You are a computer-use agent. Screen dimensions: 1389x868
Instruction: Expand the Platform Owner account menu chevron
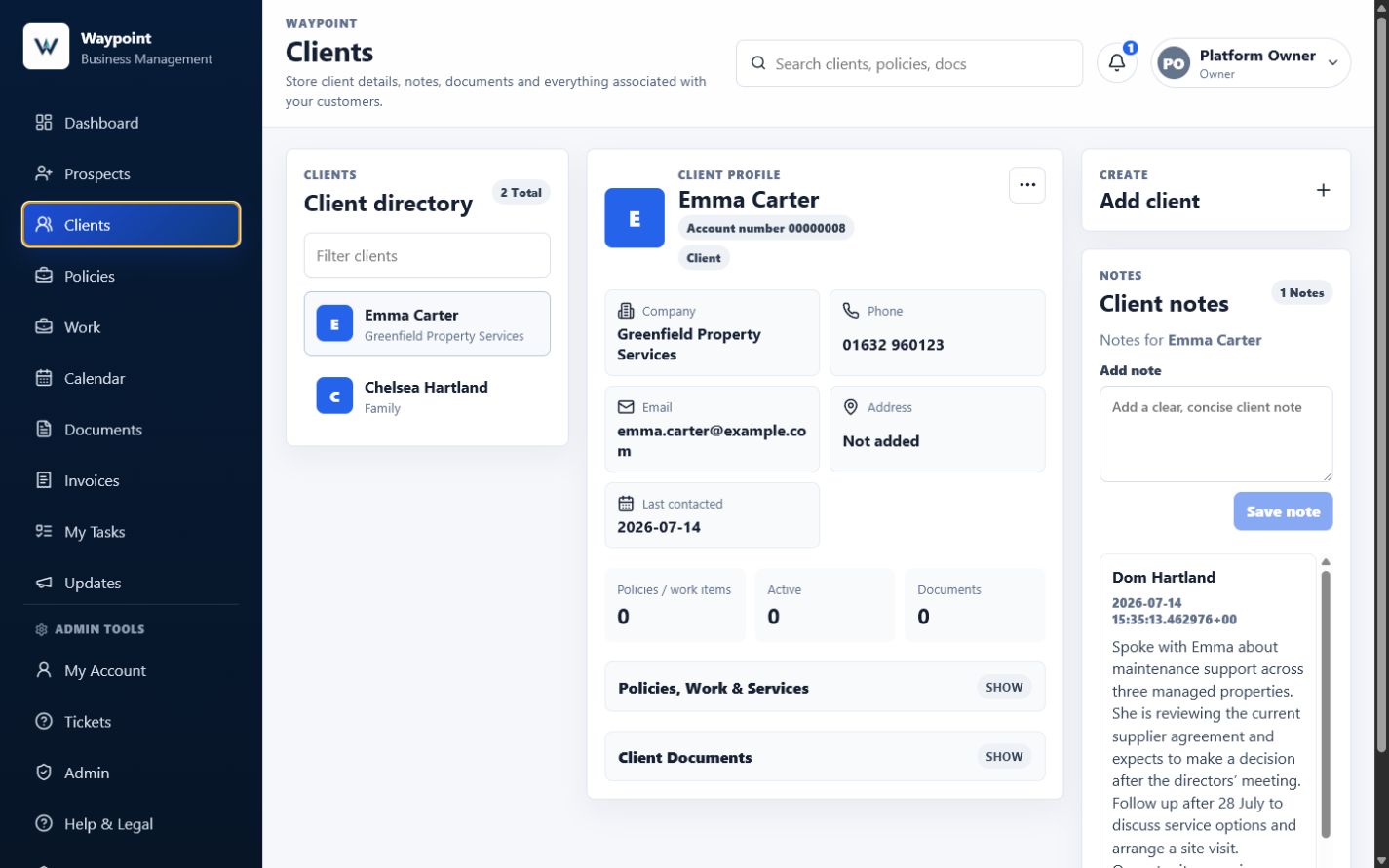1332,63
